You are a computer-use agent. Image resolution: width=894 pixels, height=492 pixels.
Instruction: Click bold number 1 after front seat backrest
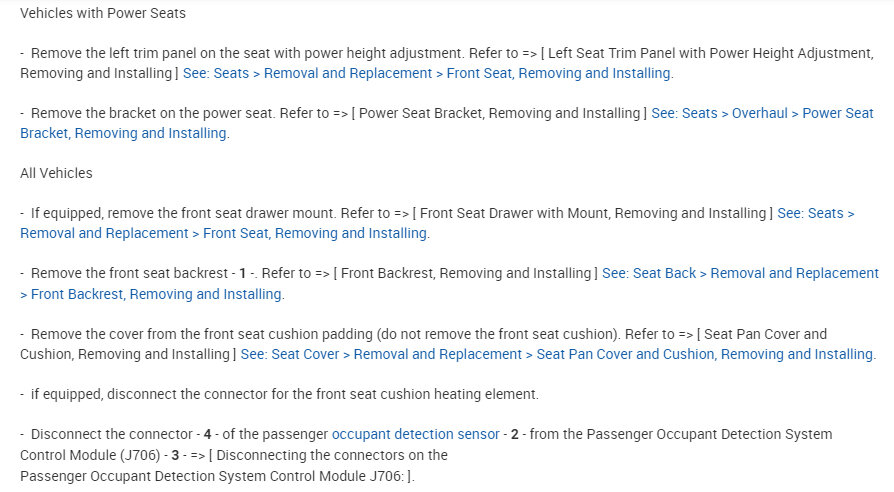(242, 273)
